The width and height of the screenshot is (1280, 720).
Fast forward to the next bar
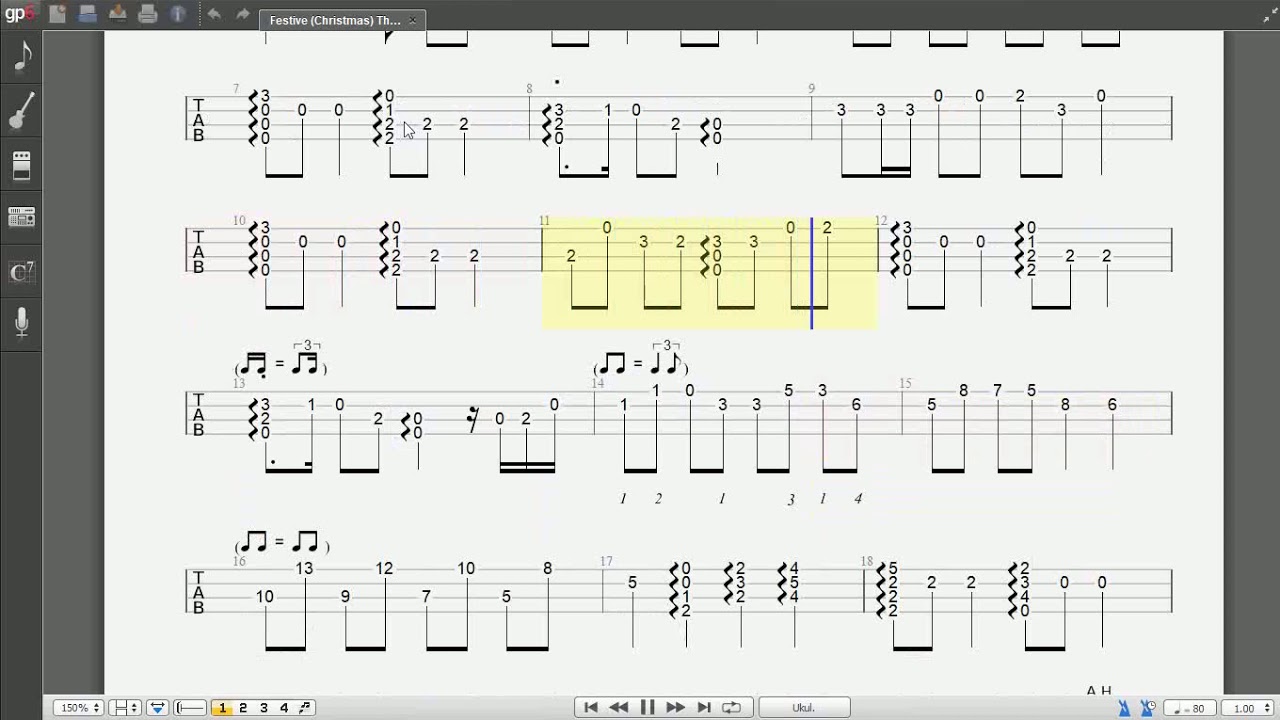pos(675,708)
